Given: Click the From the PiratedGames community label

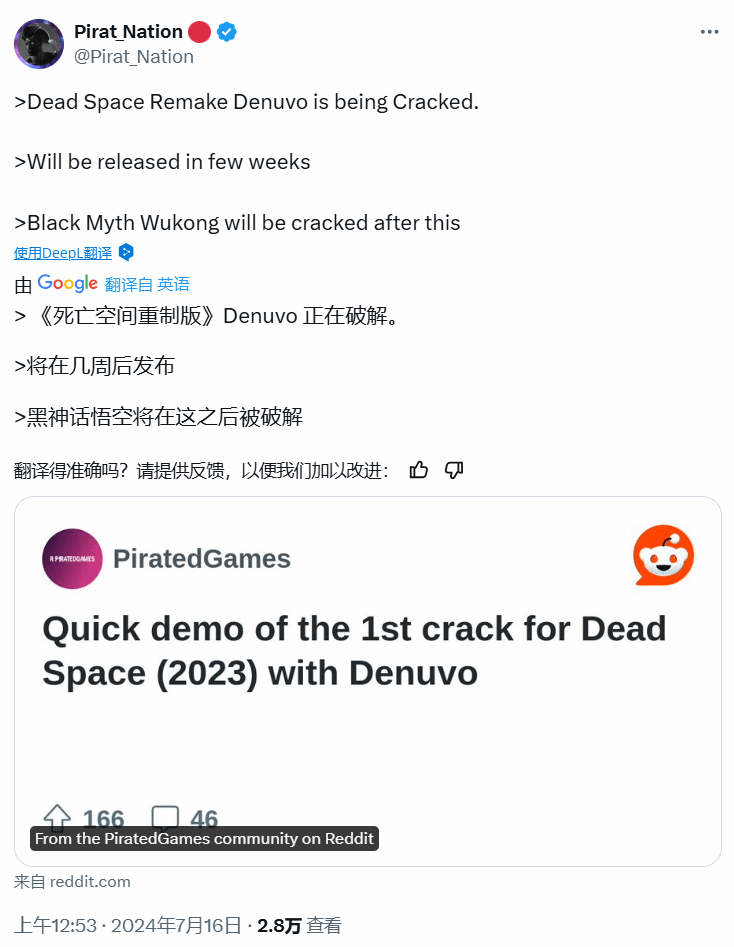Looking at the screenshot, I should click(204, 838).
